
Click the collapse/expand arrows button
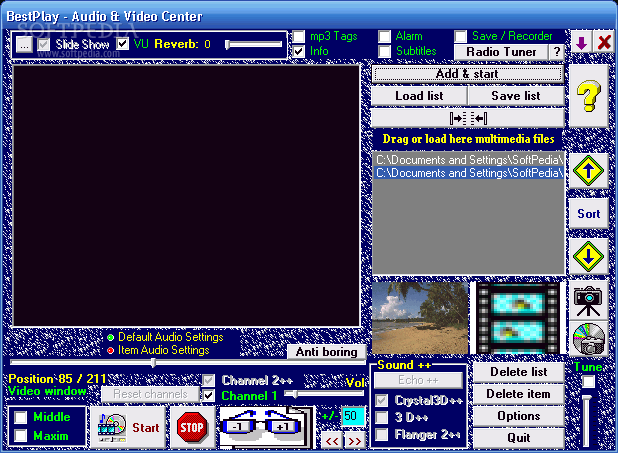coord(468,118)
